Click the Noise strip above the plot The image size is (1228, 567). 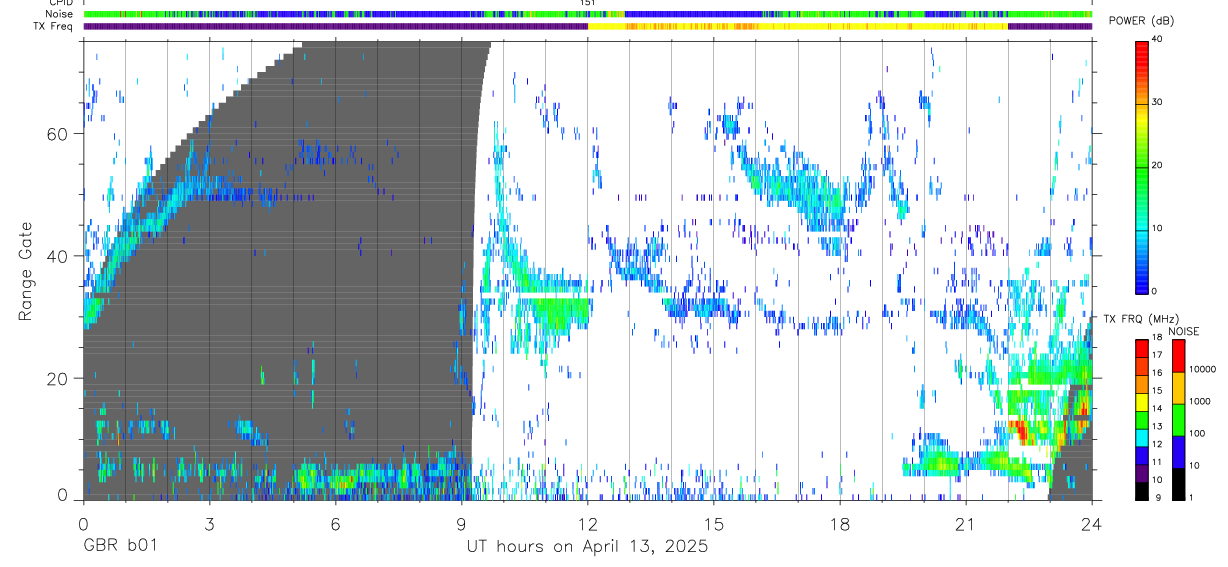tap(587, 14)
